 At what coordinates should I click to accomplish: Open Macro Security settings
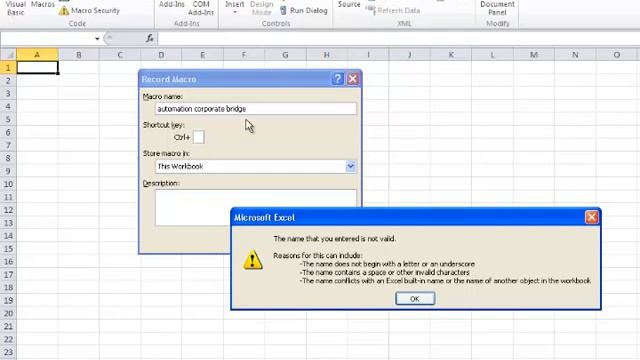click(89, 11)
